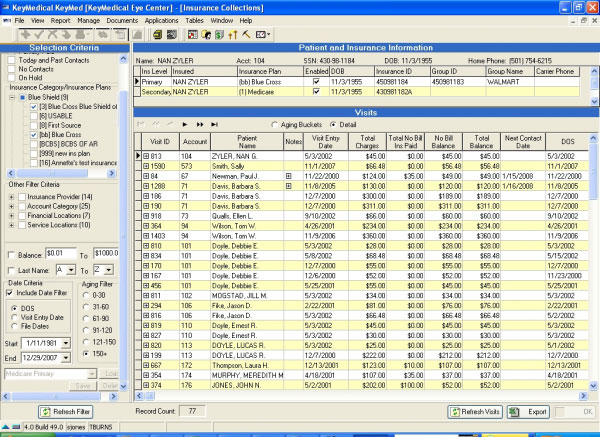Open the Tables menu
Viewport: 600px width, 437px height.
(194, 21)
